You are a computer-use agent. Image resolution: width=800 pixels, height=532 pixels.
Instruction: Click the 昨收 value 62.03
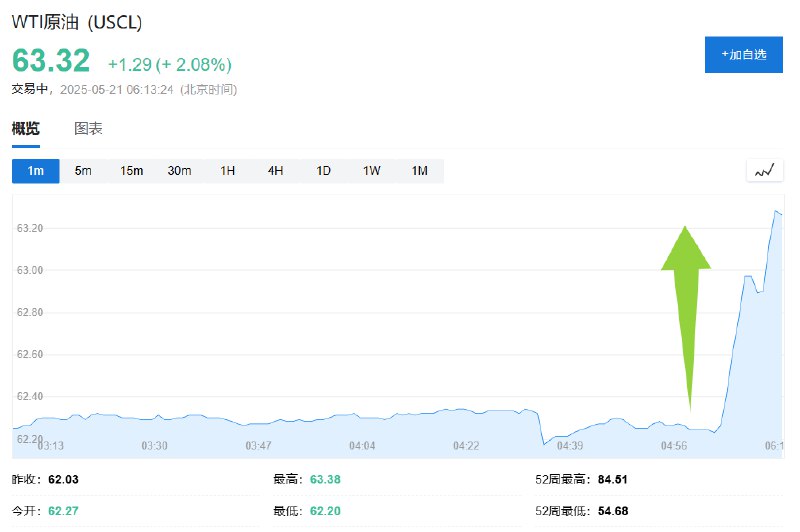(63, 479)
